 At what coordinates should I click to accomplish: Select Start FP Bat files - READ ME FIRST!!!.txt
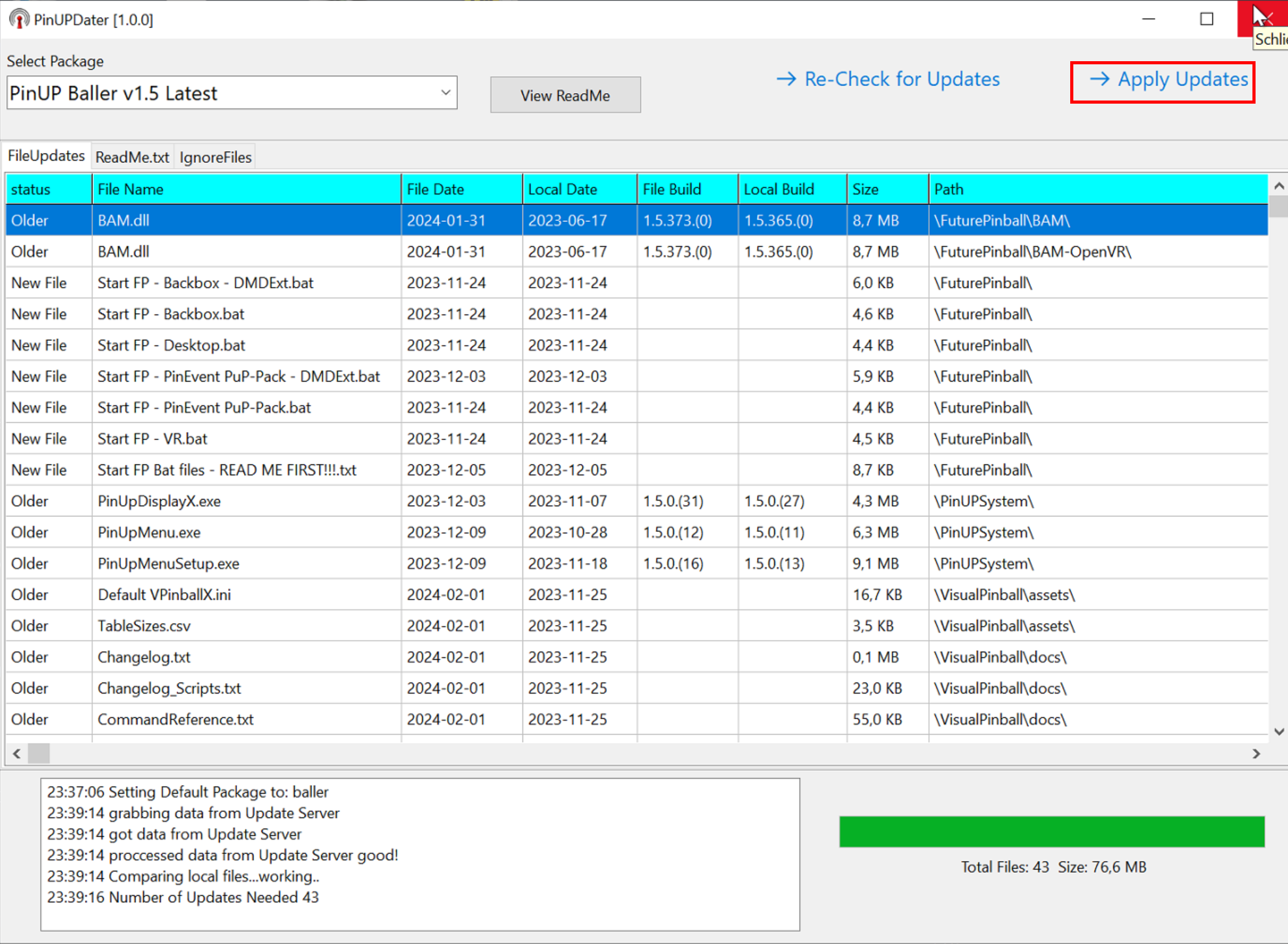tap(637, 470)
